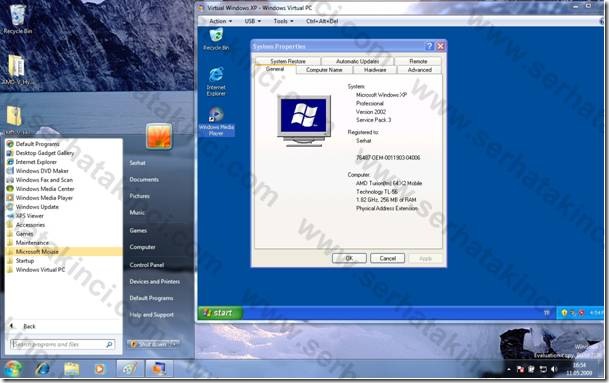Open Windows Media Player on taskbar
Screen dimensions: 609x383
point(99,369)
